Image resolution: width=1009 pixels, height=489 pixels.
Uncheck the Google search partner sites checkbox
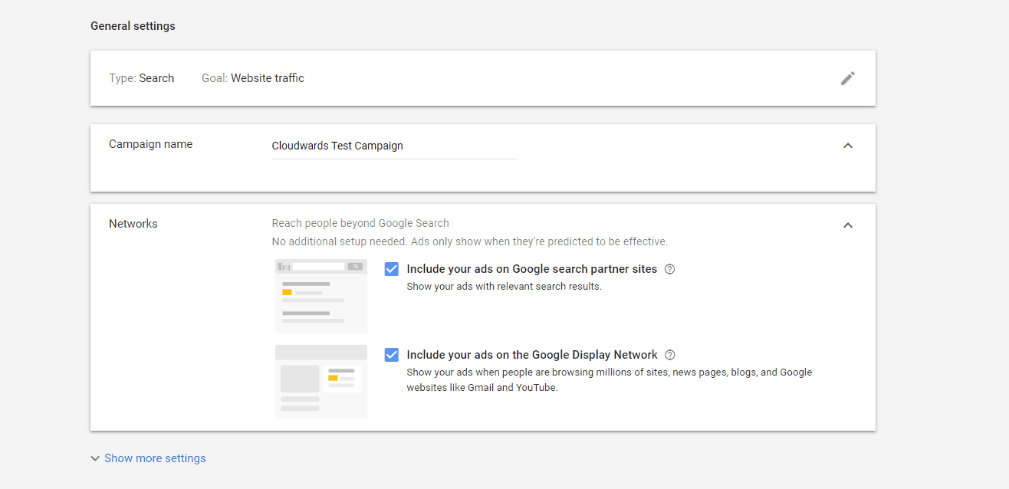click(391, 270)
